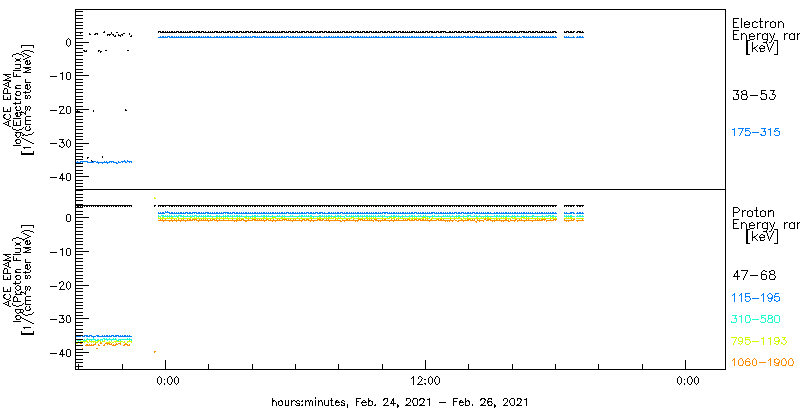The image size is (800, 410).
Task: Click the Proton legend heading
Action: 753,213
